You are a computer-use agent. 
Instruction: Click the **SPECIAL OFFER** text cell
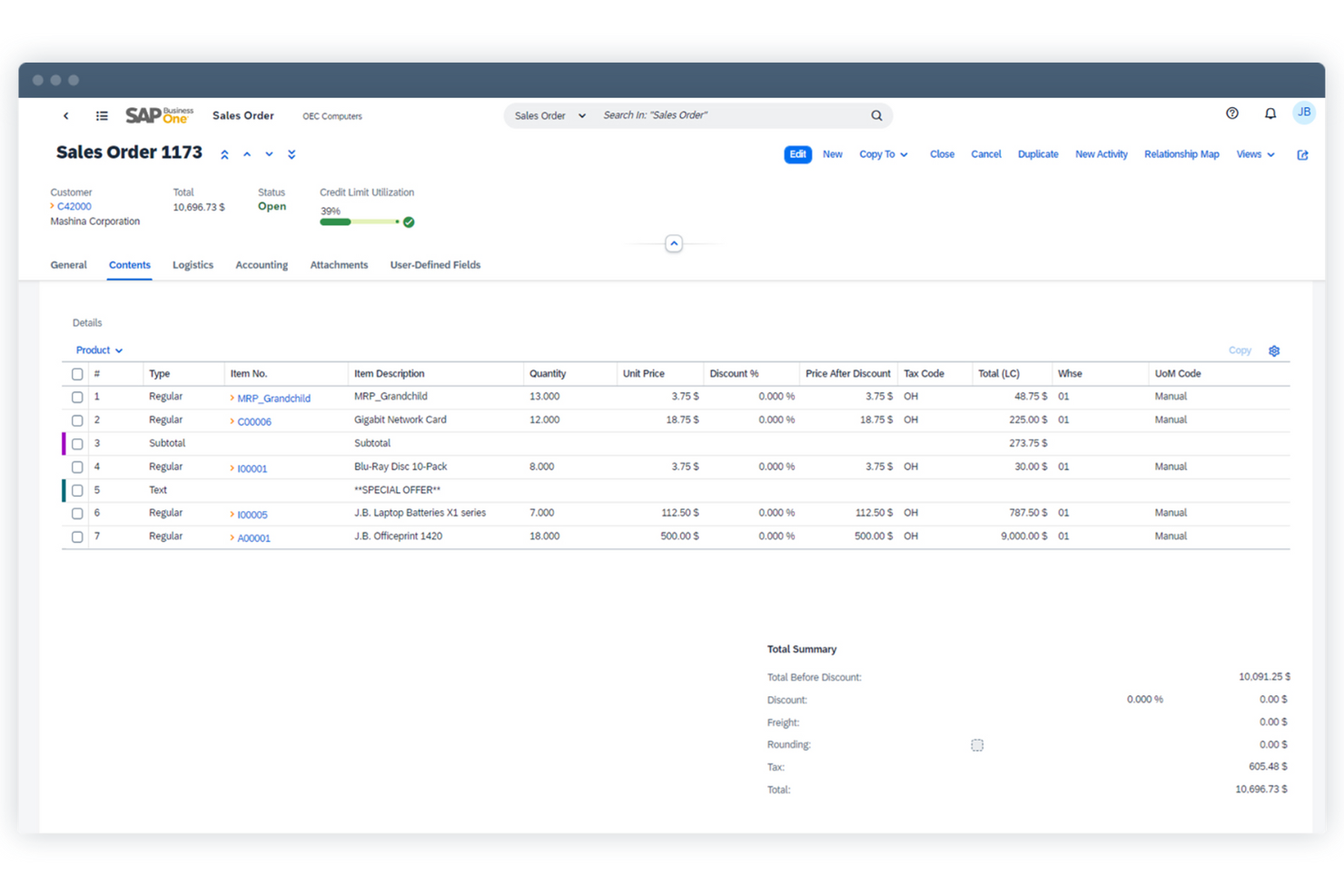click(x=397, y=490)
